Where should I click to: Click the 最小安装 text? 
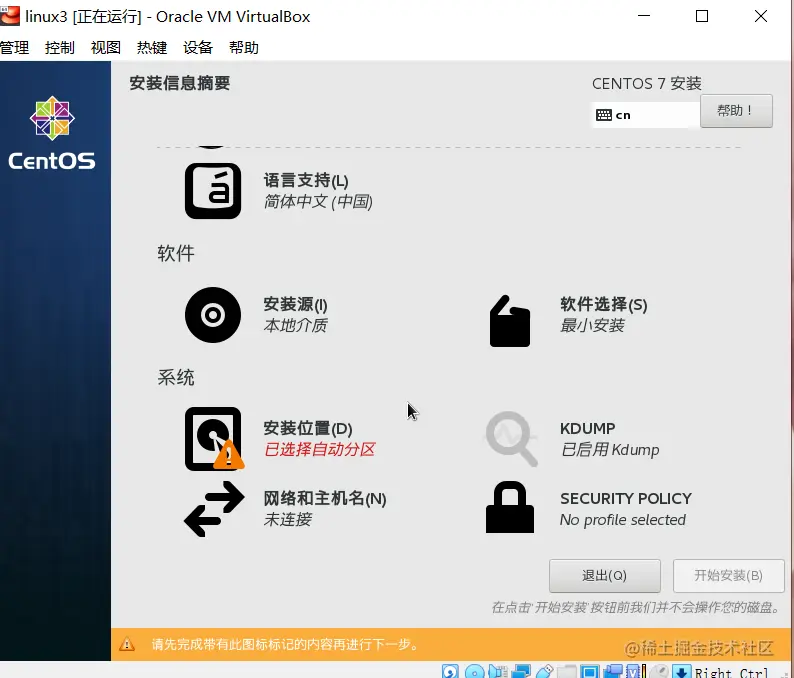tap(592, 325)
